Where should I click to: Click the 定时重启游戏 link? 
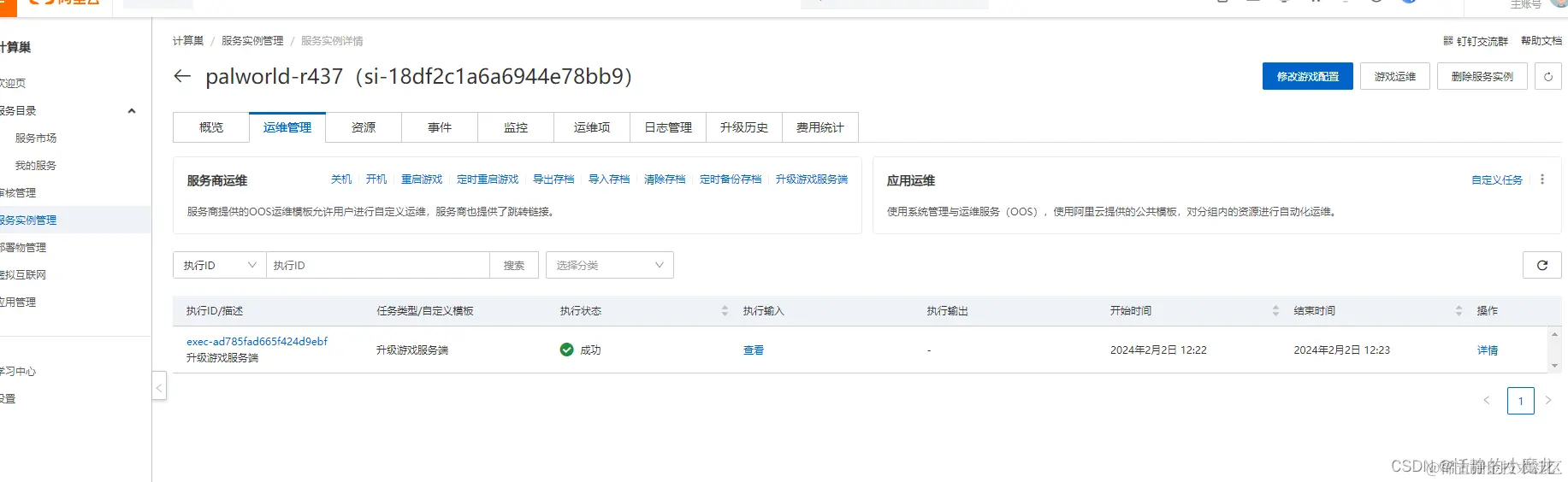(x=488, y=179)
